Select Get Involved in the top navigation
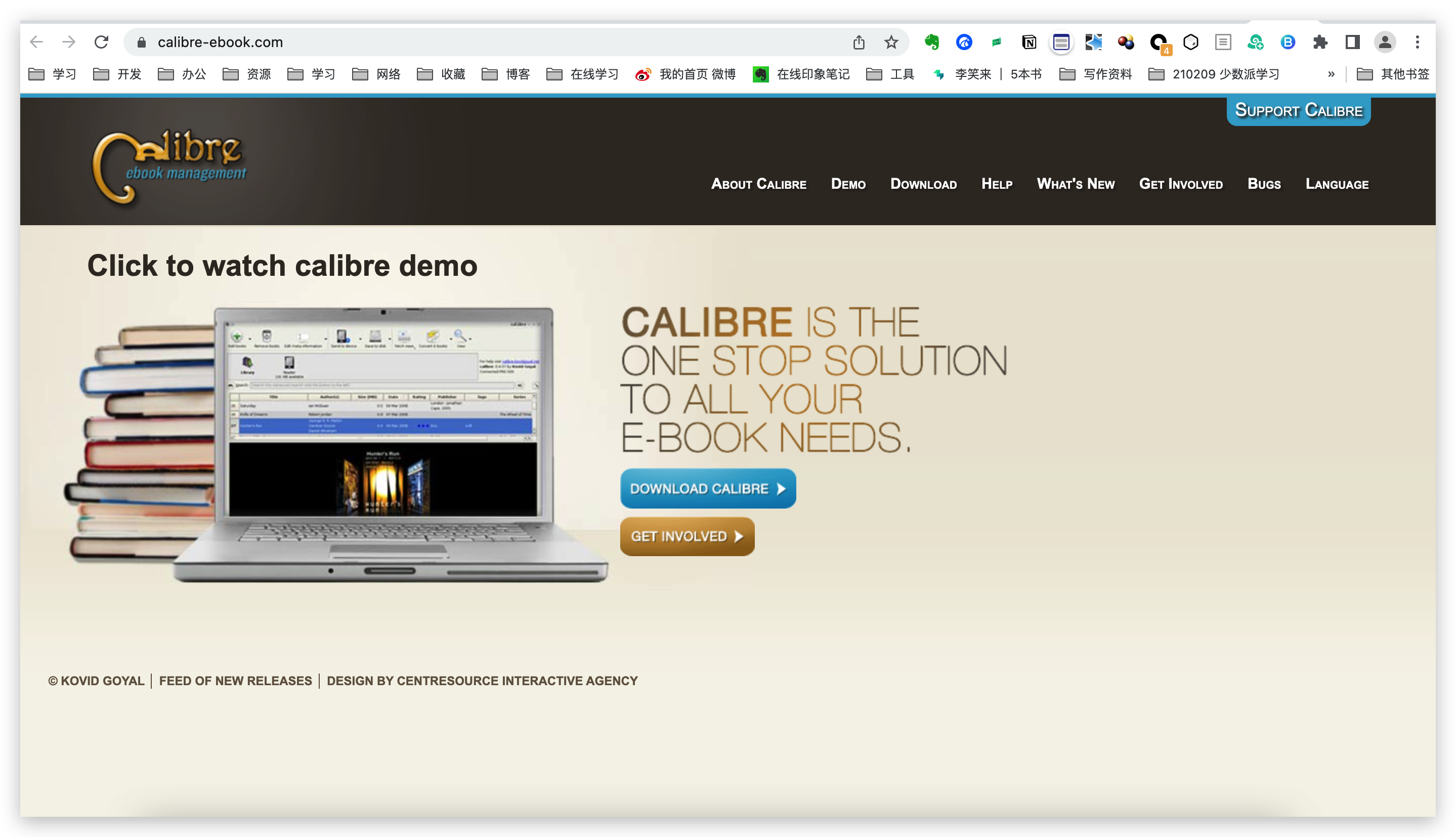This screenshot has height=837, width=1456. tap(1181, 184)
